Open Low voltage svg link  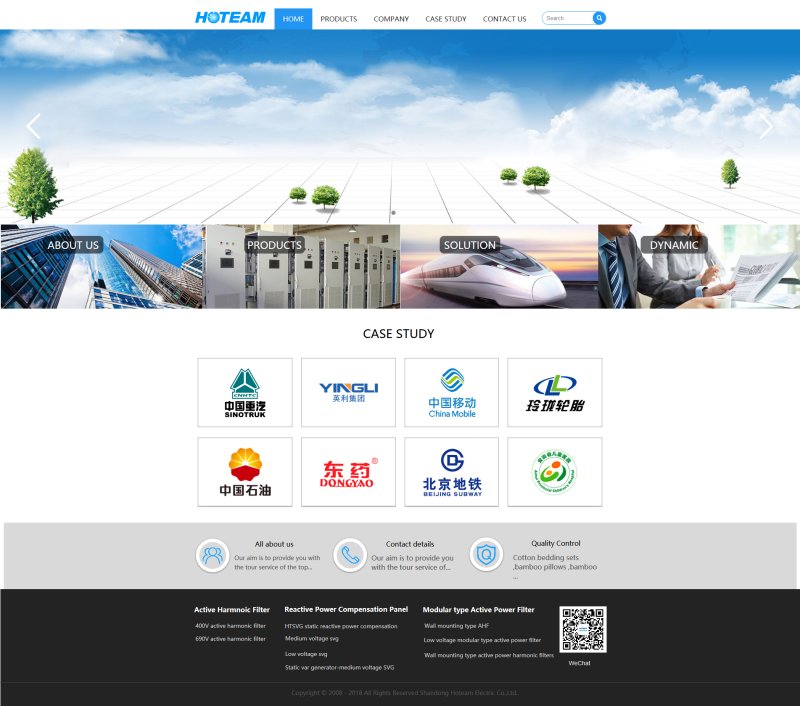tap(306, 653)
